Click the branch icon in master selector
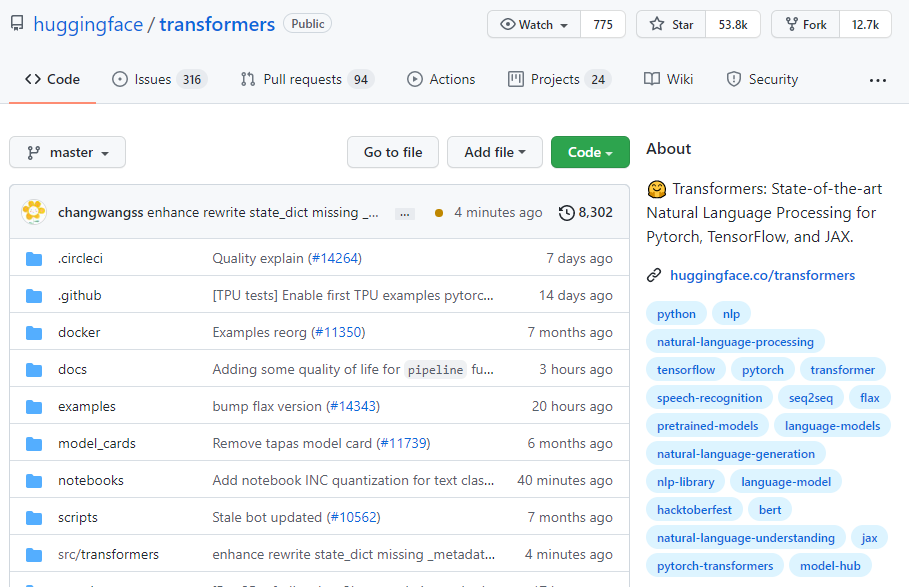The height and width of the screenshot is (587, 909). (34, 152)
